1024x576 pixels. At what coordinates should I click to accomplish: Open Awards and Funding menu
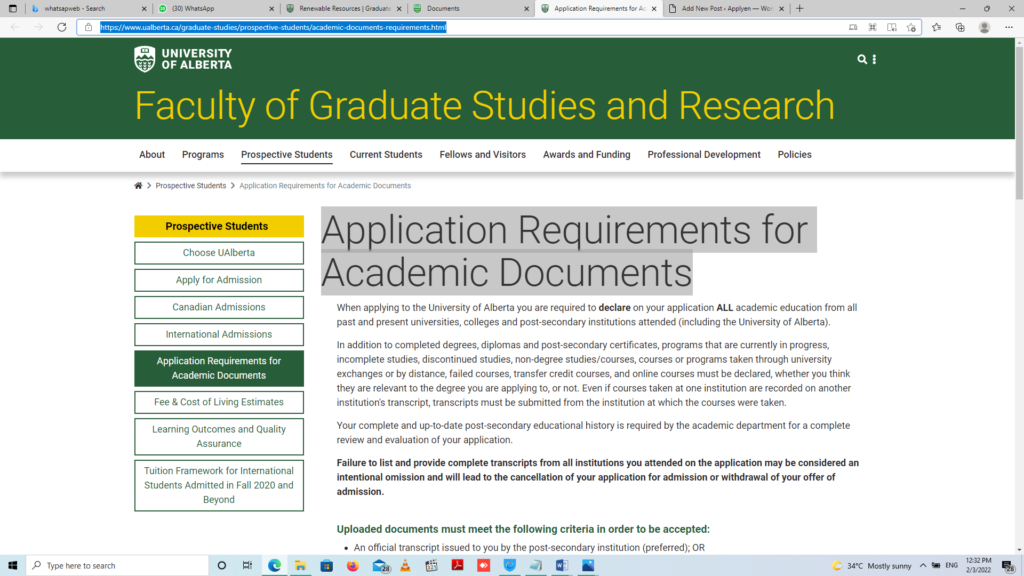pos(586,155)
